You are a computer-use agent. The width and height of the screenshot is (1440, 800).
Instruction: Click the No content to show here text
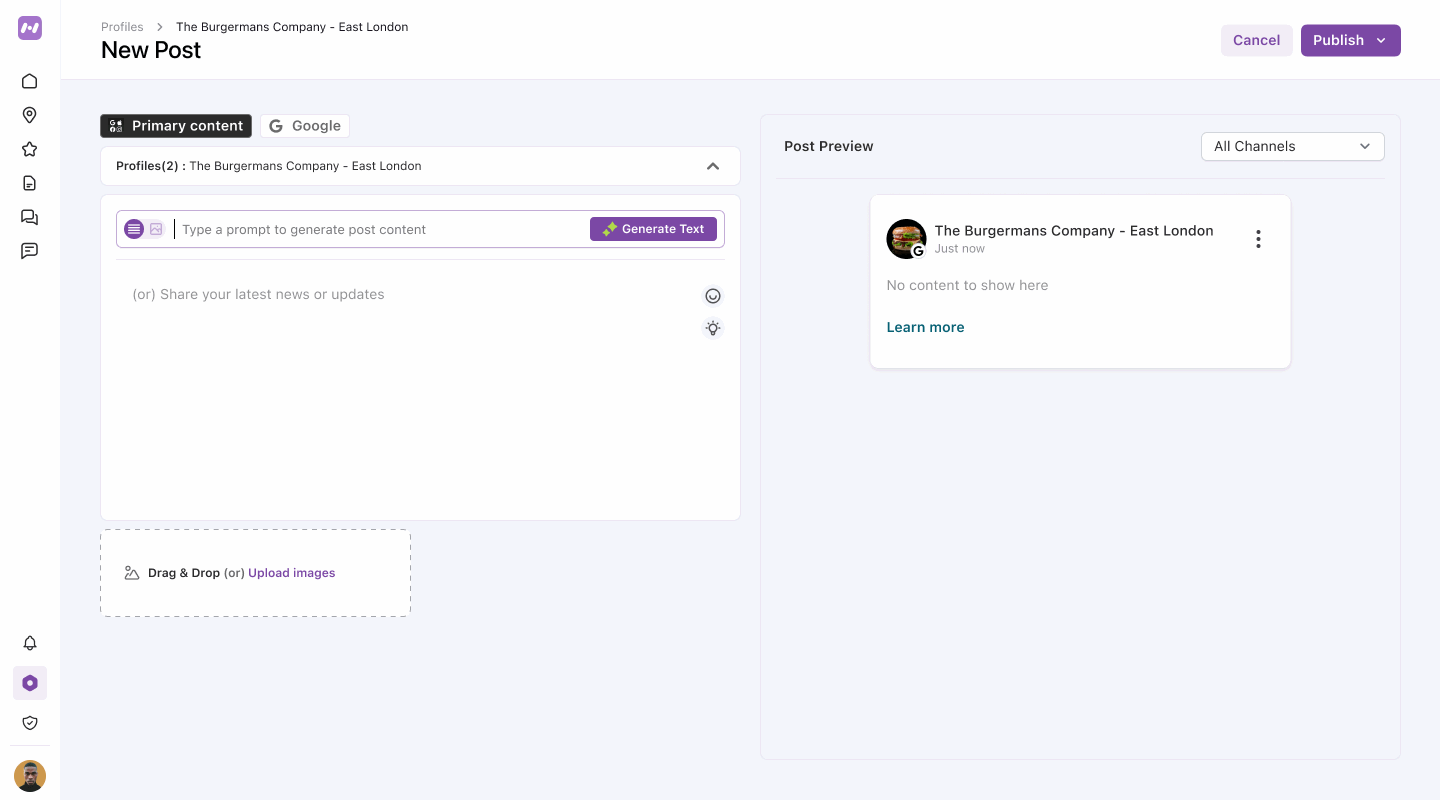(967, 285)
